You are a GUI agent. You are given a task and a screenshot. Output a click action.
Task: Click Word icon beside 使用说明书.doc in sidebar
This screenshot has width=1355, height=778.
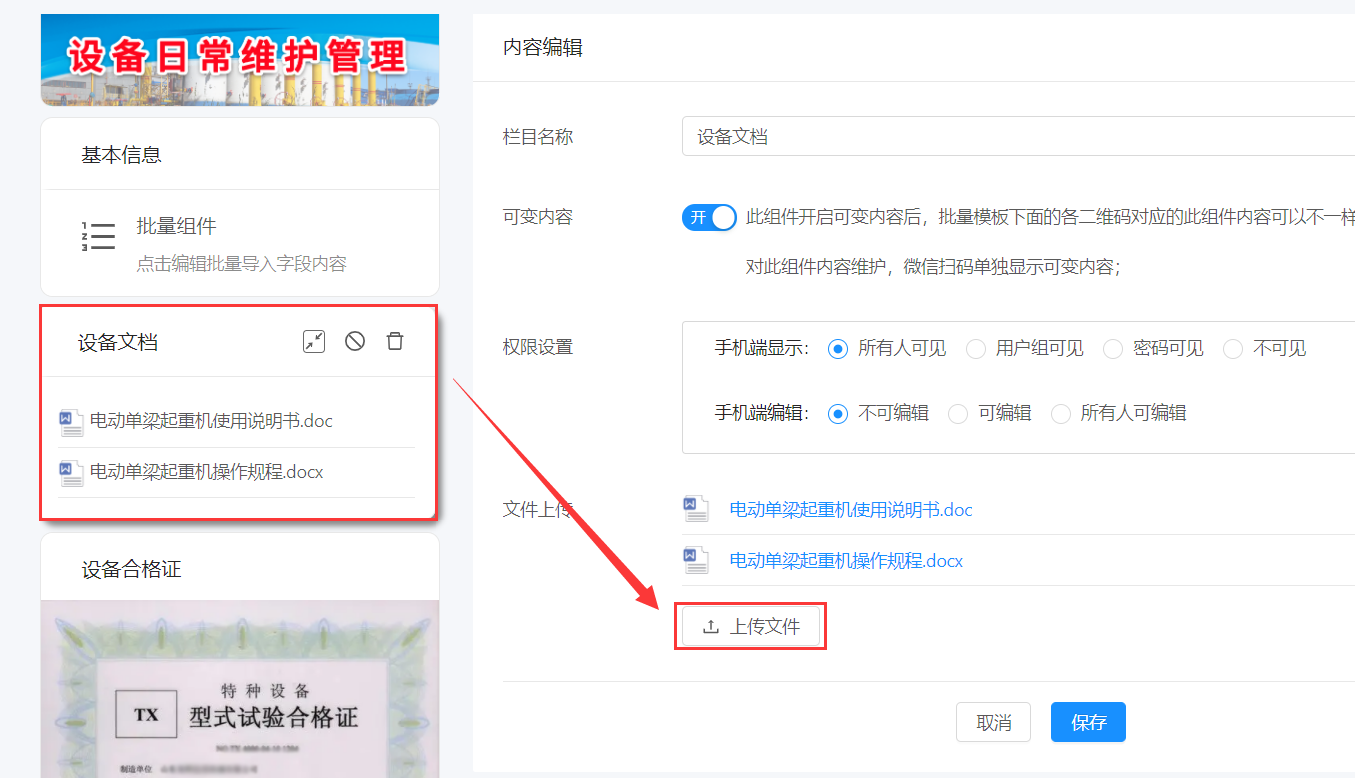[70, 421]
